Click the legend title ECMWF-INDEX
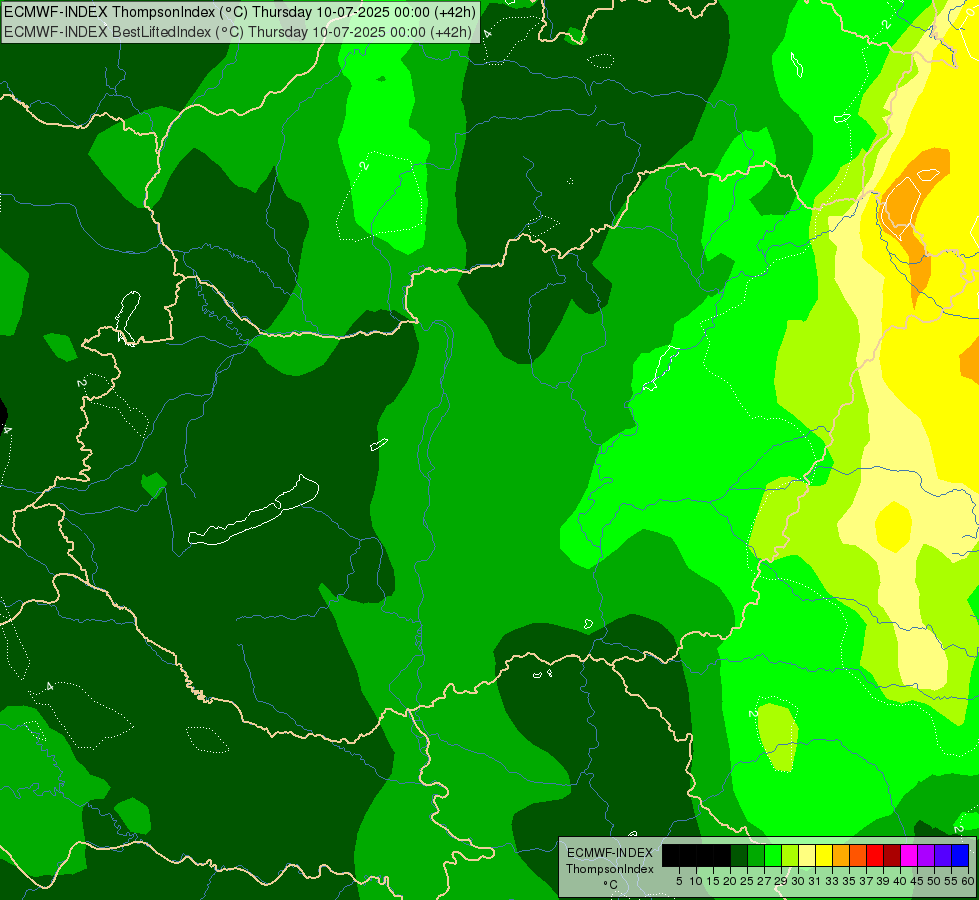The width and height of the screenshot is (979, 900). 610,853
